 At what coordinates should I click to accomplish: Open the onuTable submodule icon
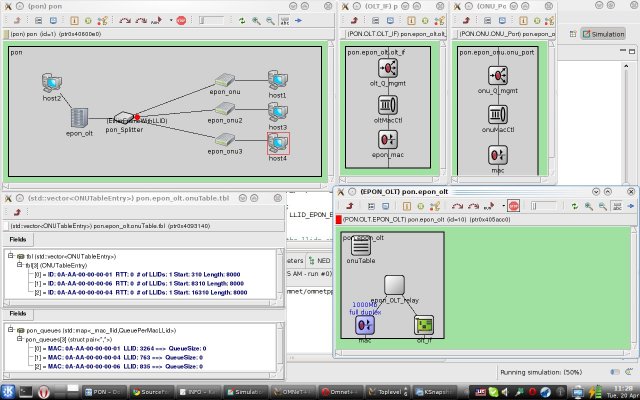(x=362, y=246)
